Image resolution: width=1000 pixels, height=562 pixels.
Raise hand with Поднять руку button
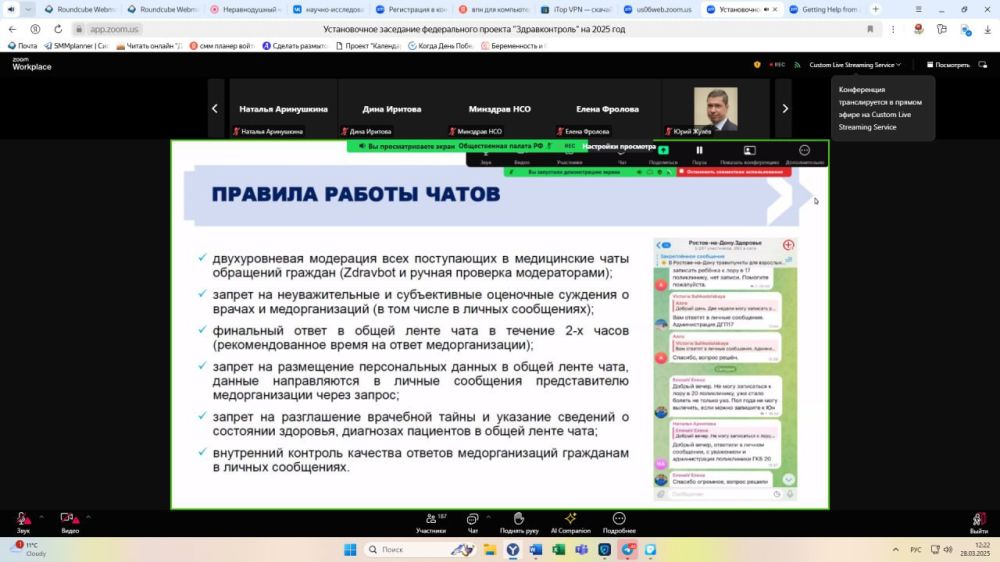pos(519,522)
